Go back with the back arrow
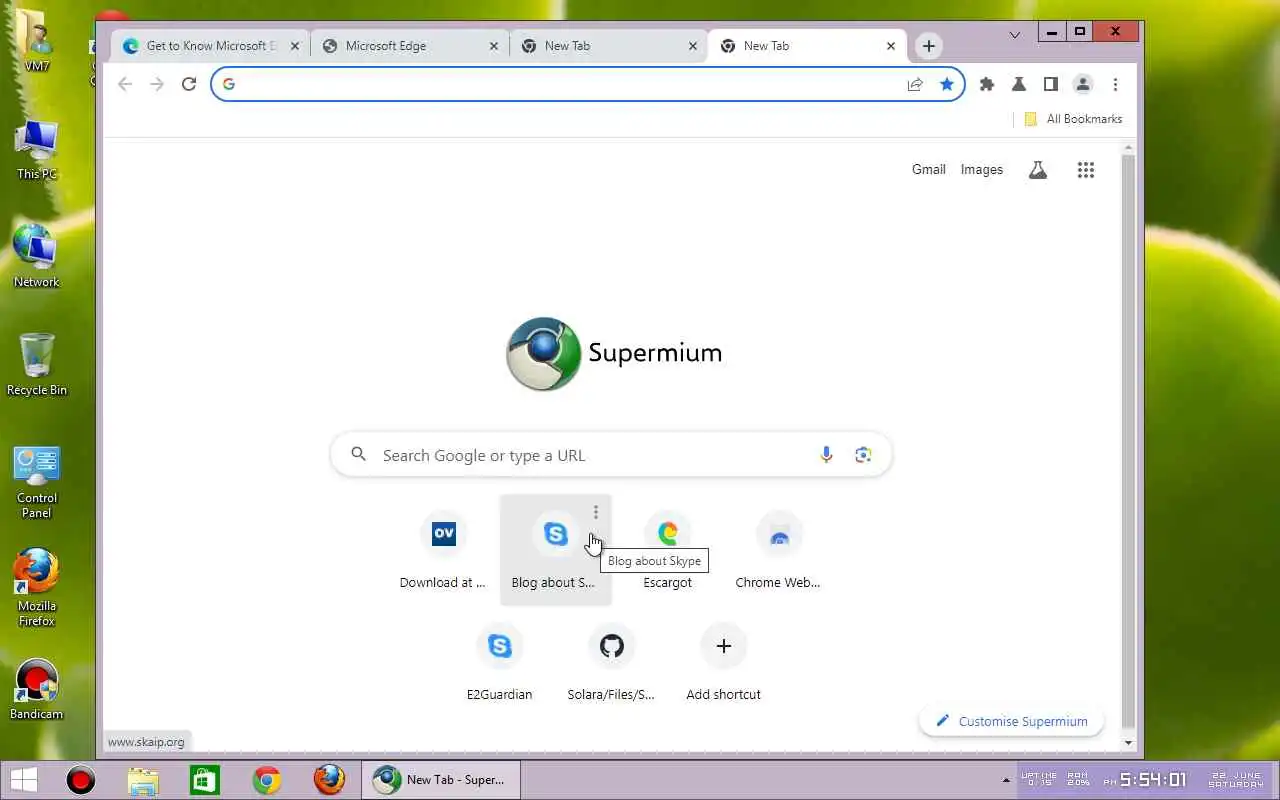Viewport: 1280px width, 800px height. point(125,84)
